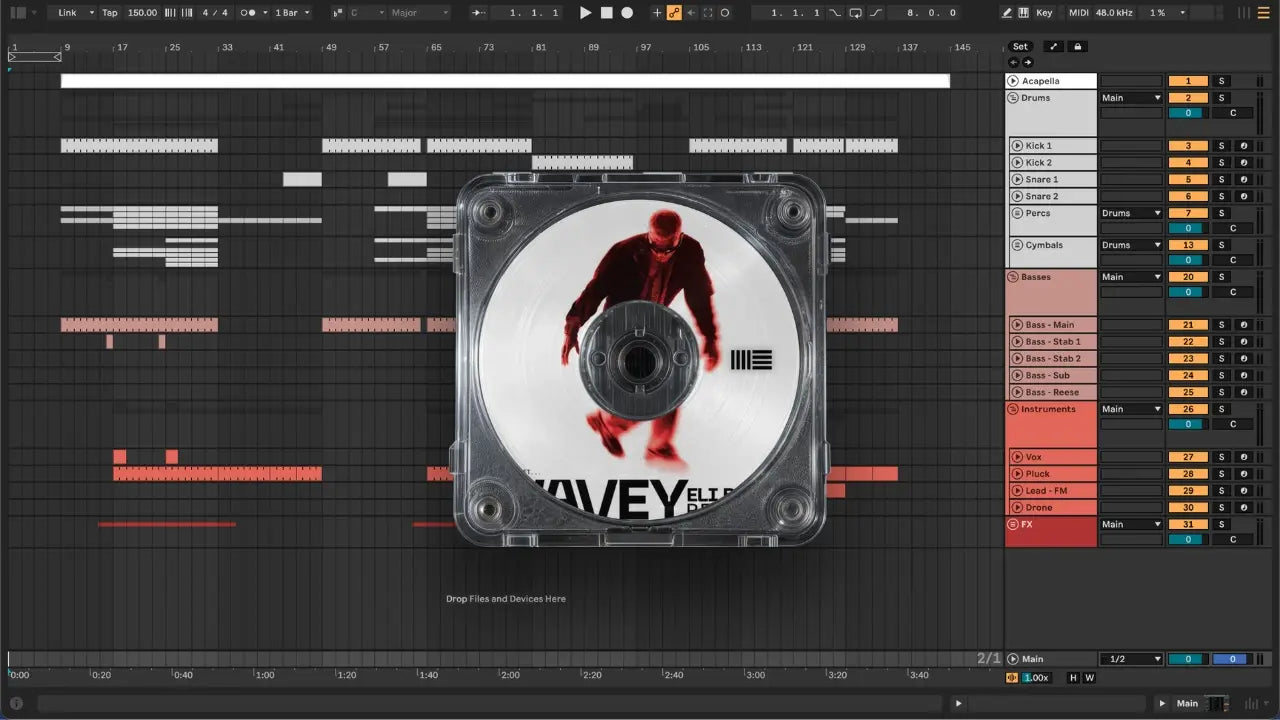Click the Tap tempo button
The width and height of the screenshot is (1280, 720).
click(x=109, y=13)
